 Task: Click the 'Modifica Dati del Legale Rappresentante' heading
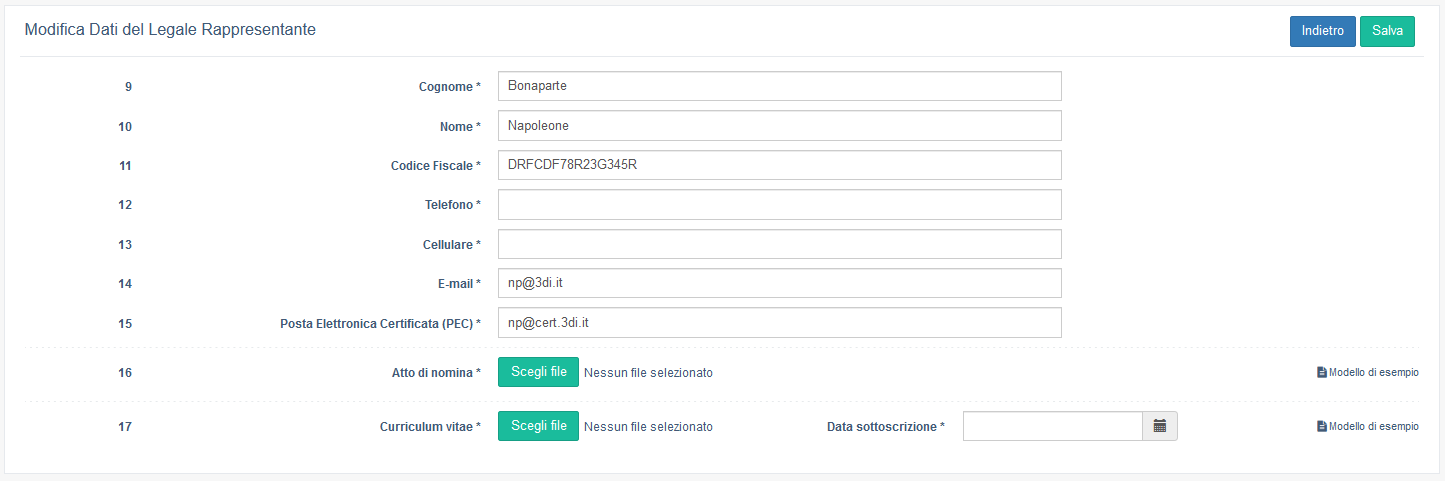click(170, 30)
